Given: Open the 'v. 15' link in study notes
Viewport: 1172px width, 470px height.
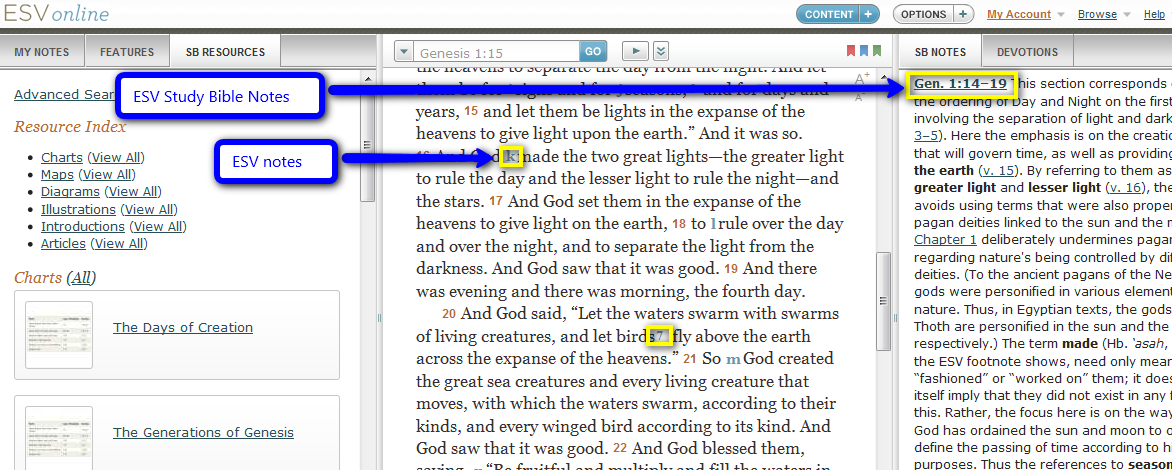Looking at the screenshot, I should 1000,170.
